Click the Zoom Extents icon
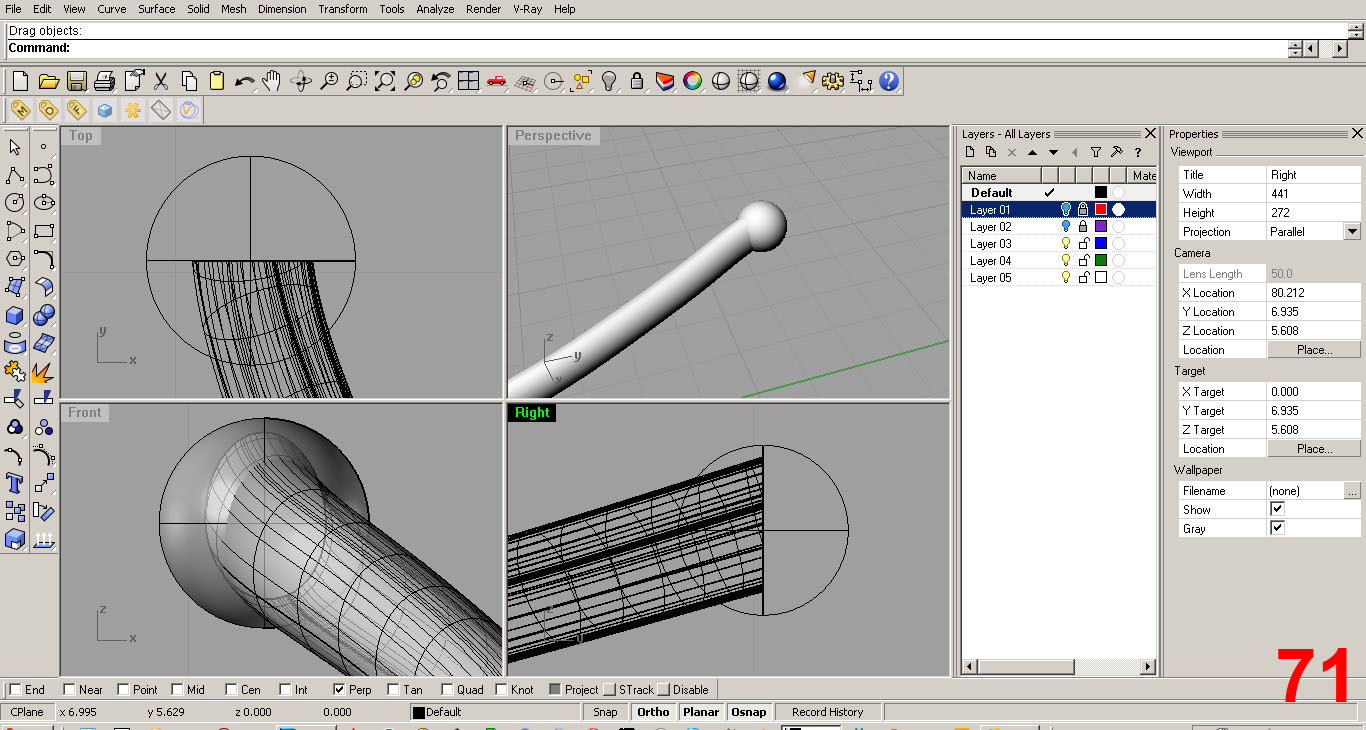Image resolution: width=1366 pixels, height=730 pixels. click(385, 81)
